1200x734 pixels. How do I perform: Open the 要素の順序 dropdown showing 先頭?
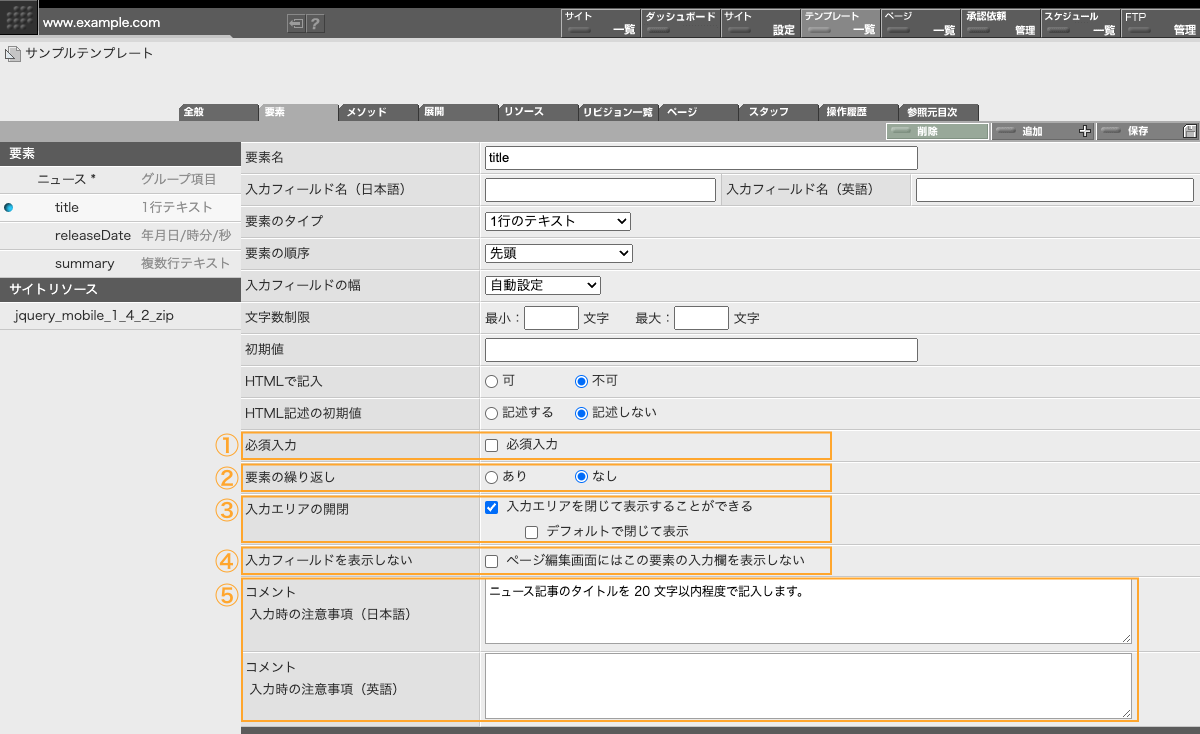tap(558, 253)
